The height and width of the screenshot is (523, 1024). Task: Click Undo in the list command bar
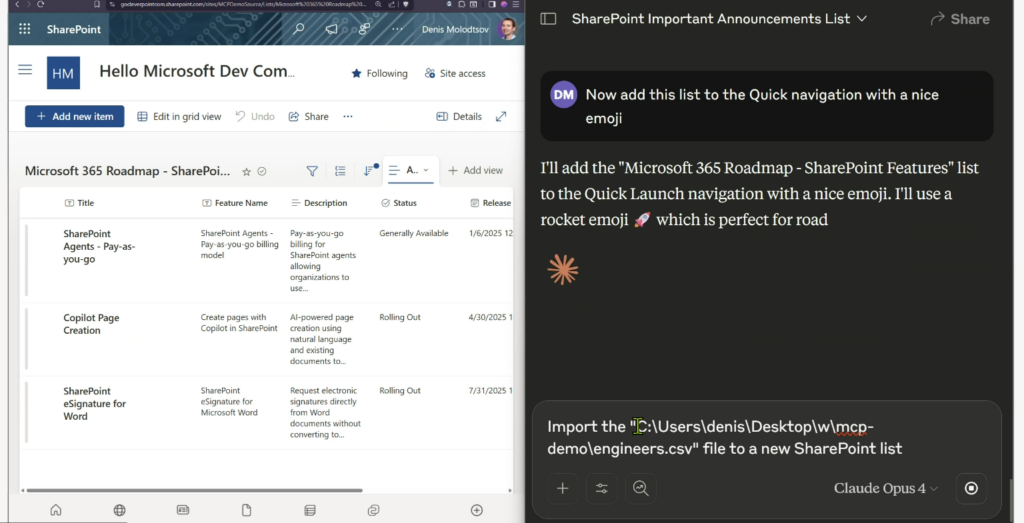[x=255, y=116]
